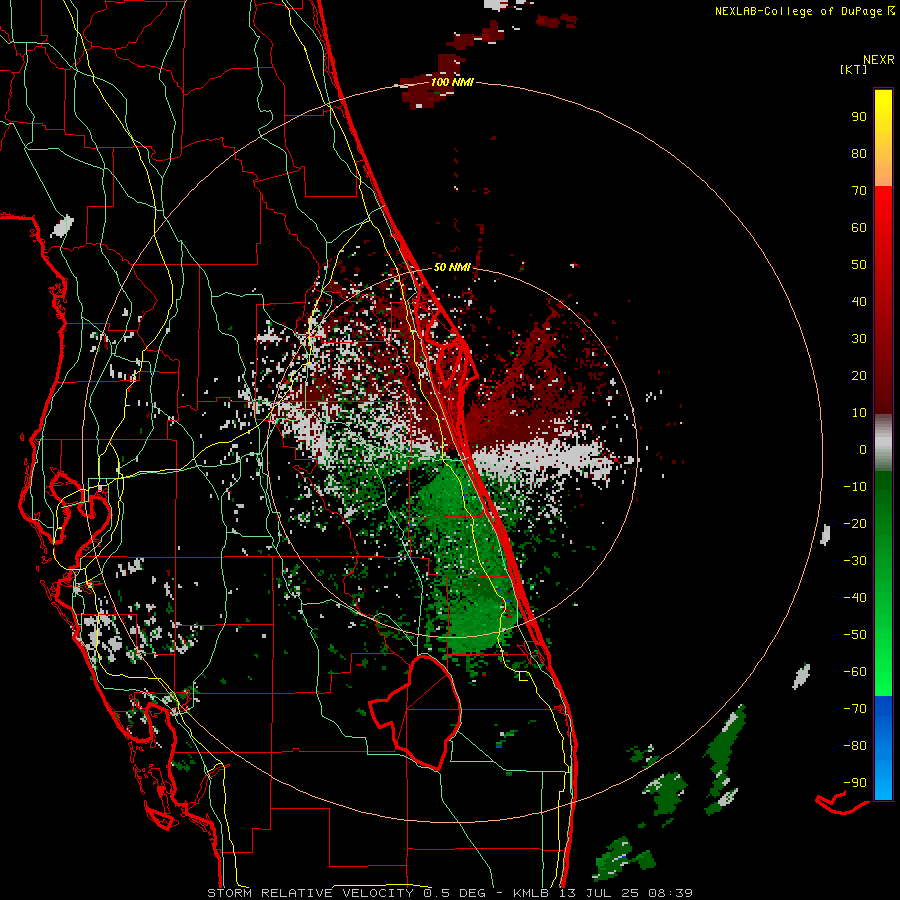Pick the gray zero-velocity color bar segment
Image resolution: width=900 pixels, height=900 pixels.
tap(883, 443)
